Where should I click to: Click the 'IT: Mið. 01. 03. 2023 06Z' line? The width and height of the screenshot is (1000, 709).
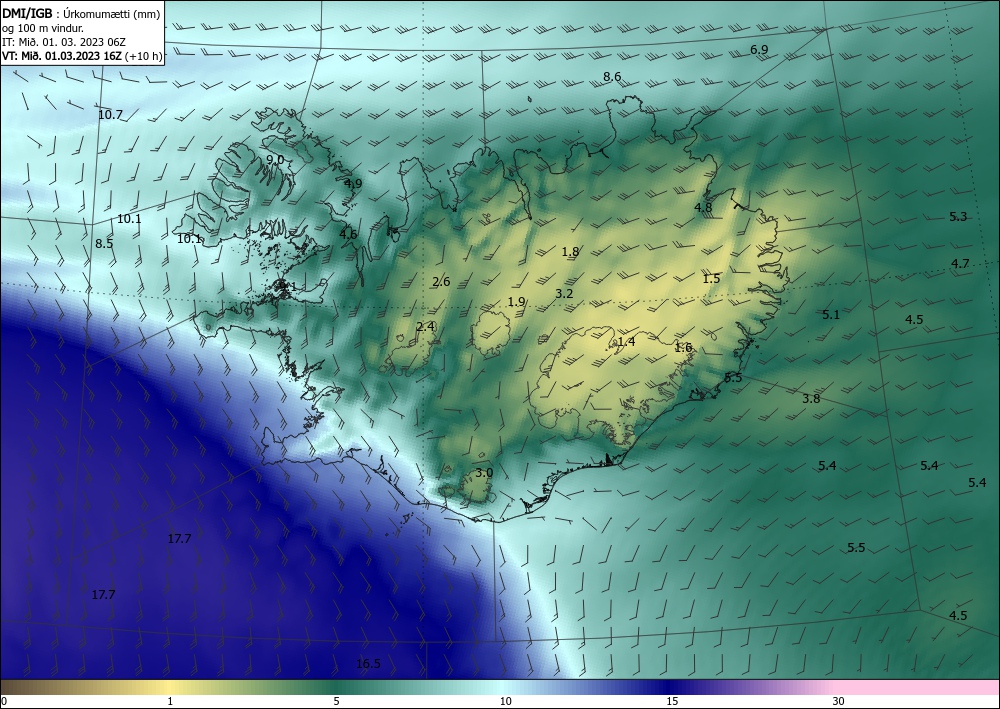(64, 41)
